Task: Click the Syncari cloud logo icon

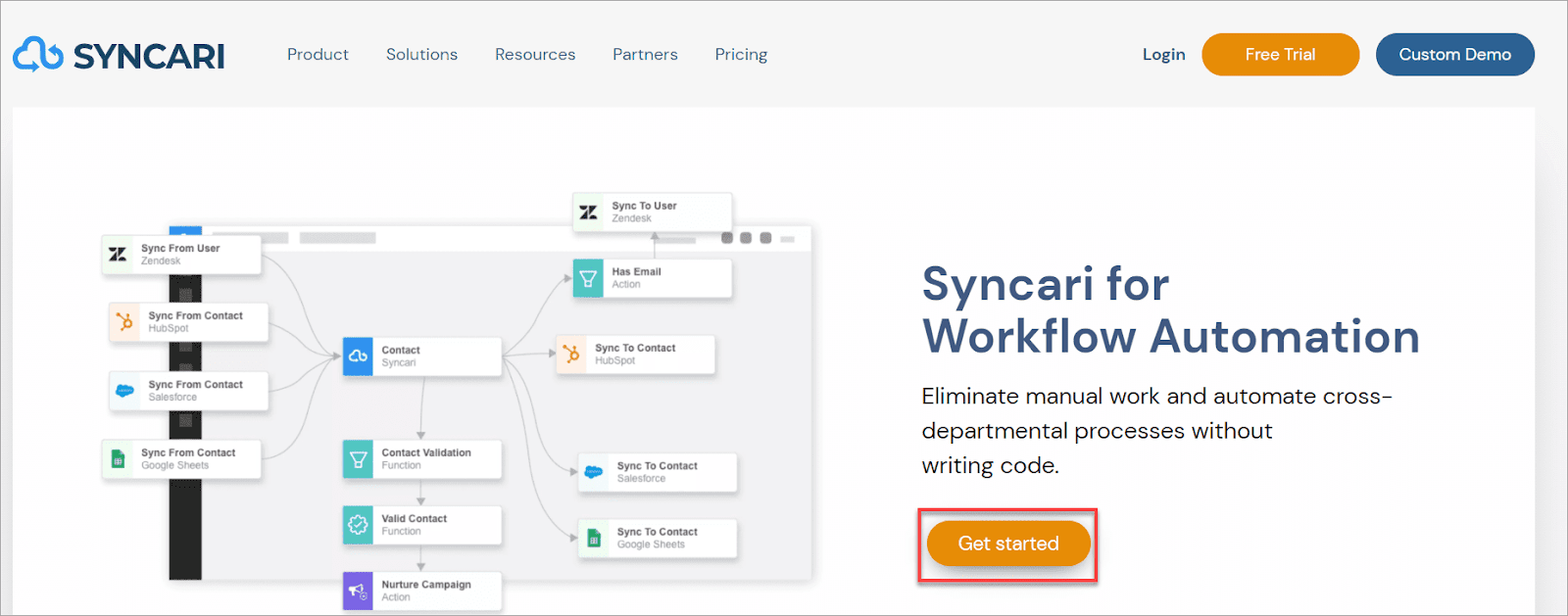Action: pyautogui.click(x=38, y=55)
